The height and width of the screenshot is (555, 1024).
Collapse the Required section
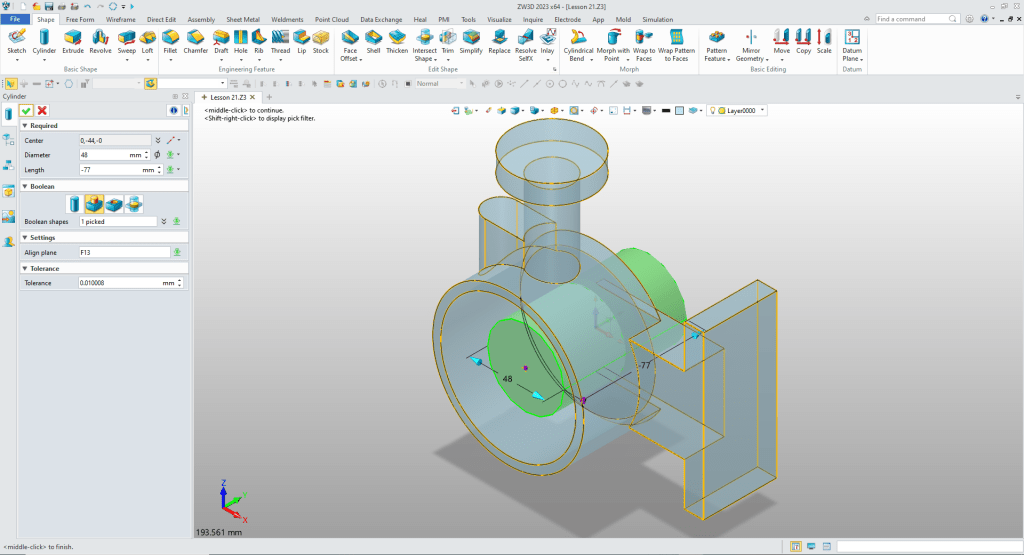coord(25,126)
